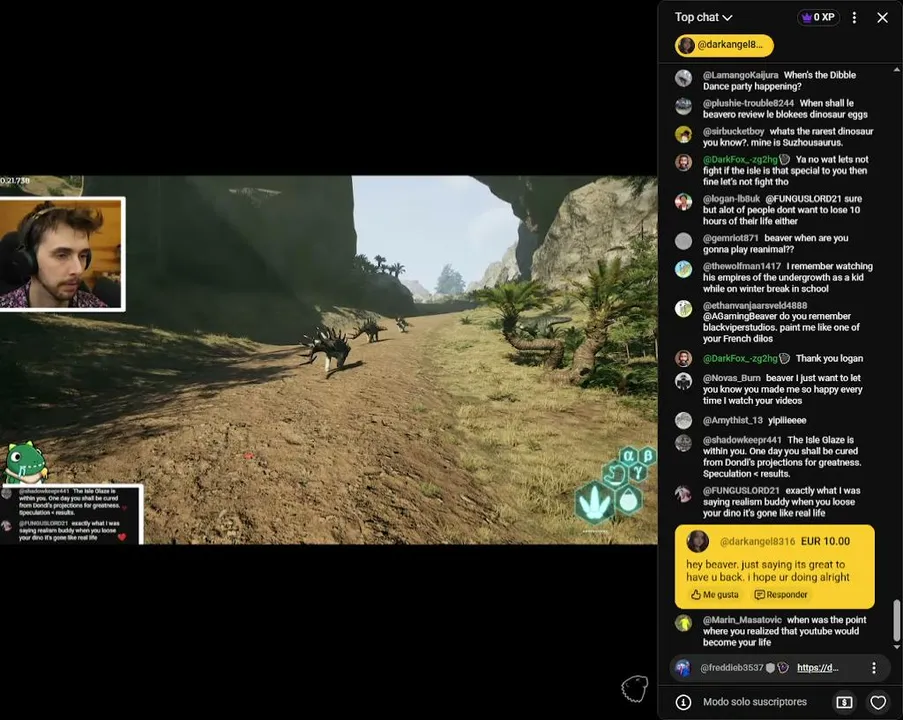Click the streamer webcam overlay
Viewport: 903px width, 720px height.
[x=61, y=254]
